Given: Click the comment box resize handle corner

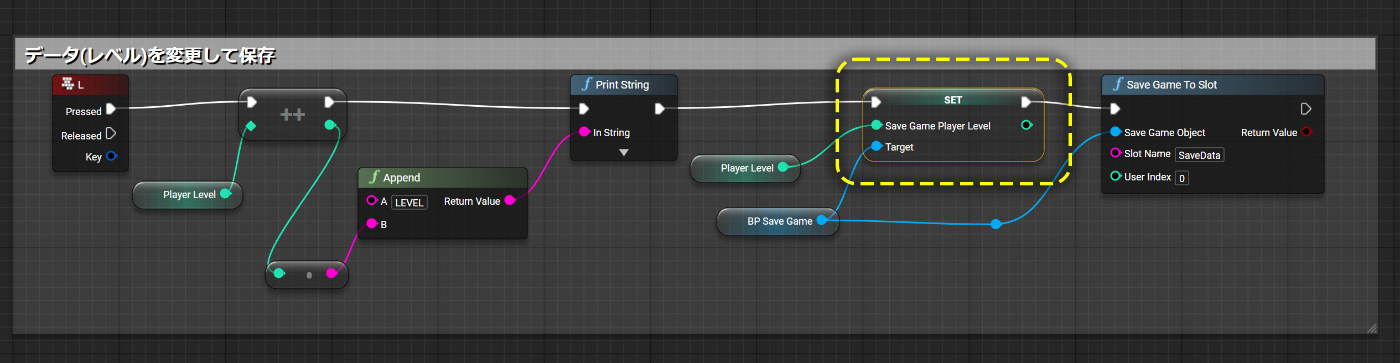Looking at the screenshot, I should pos(1371,327).
